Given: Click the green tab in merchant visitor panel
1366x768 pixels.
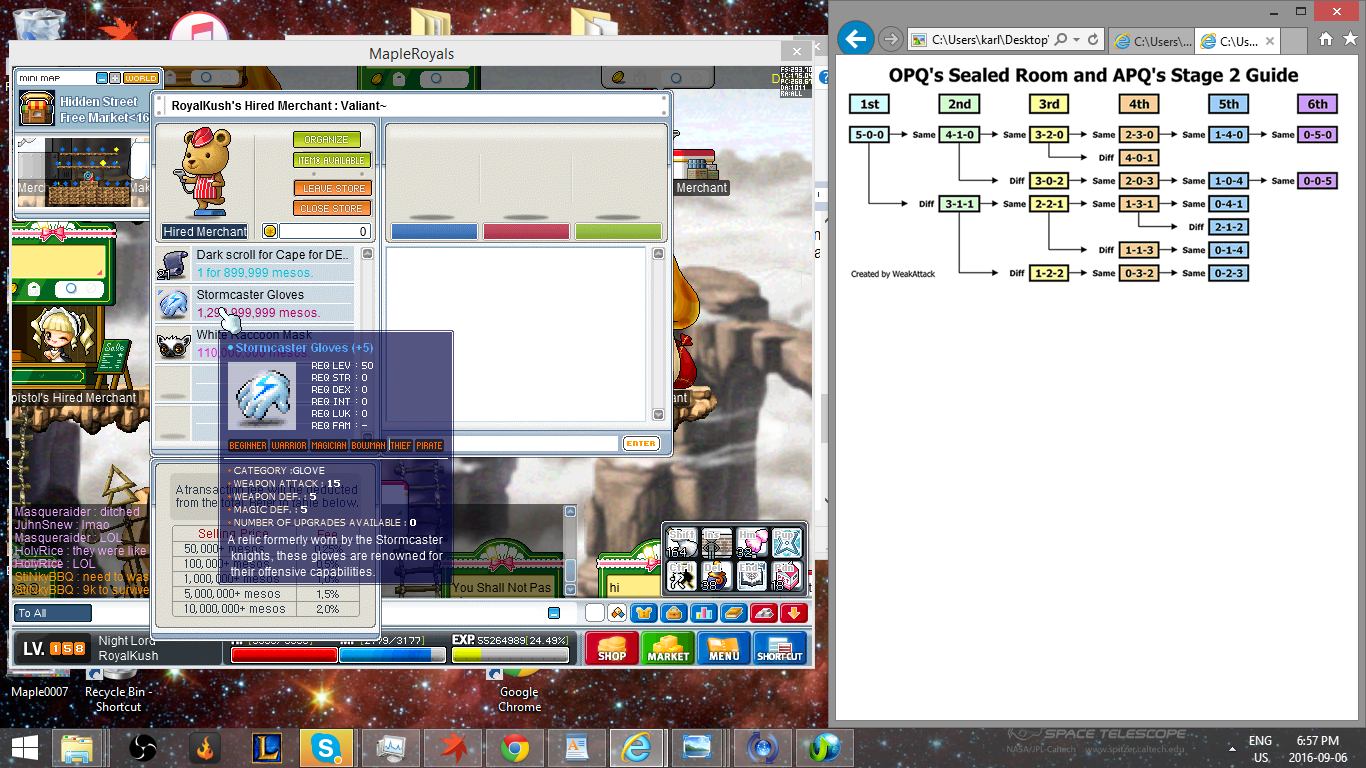Looking at the screenshot, I should (x=618, y=231).
